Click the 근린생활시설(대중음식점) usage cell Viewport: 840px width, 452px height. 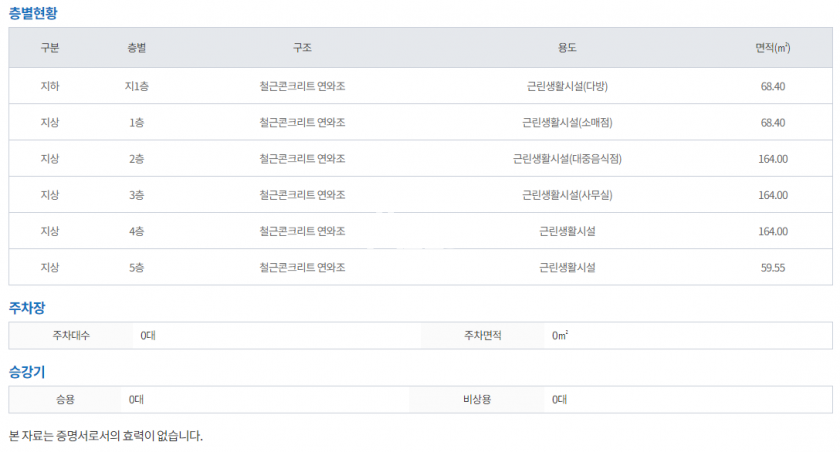(567, 159)
